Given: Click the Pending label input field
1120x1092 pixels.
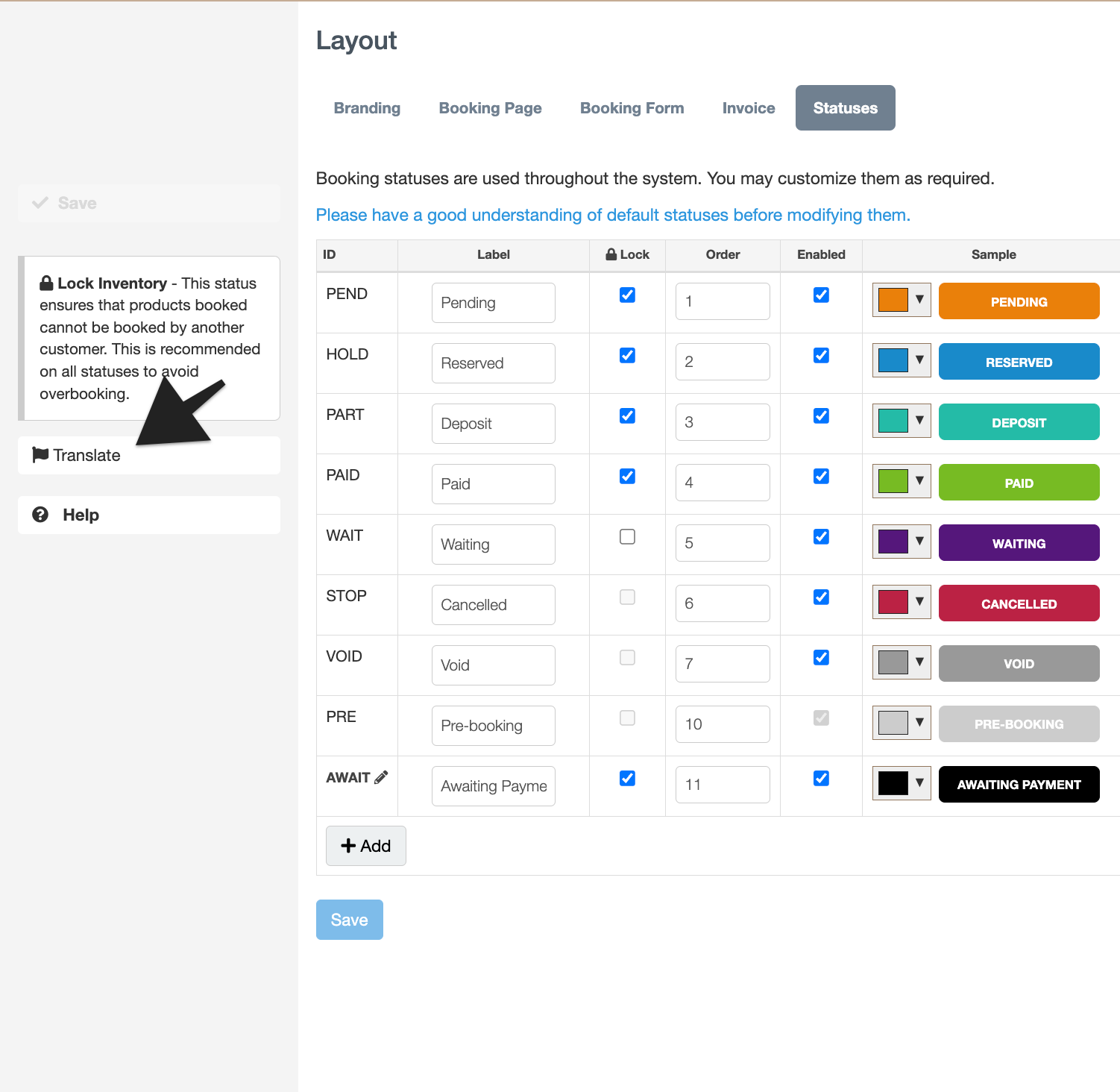Looking at the screenshot, I should [493, 303].
